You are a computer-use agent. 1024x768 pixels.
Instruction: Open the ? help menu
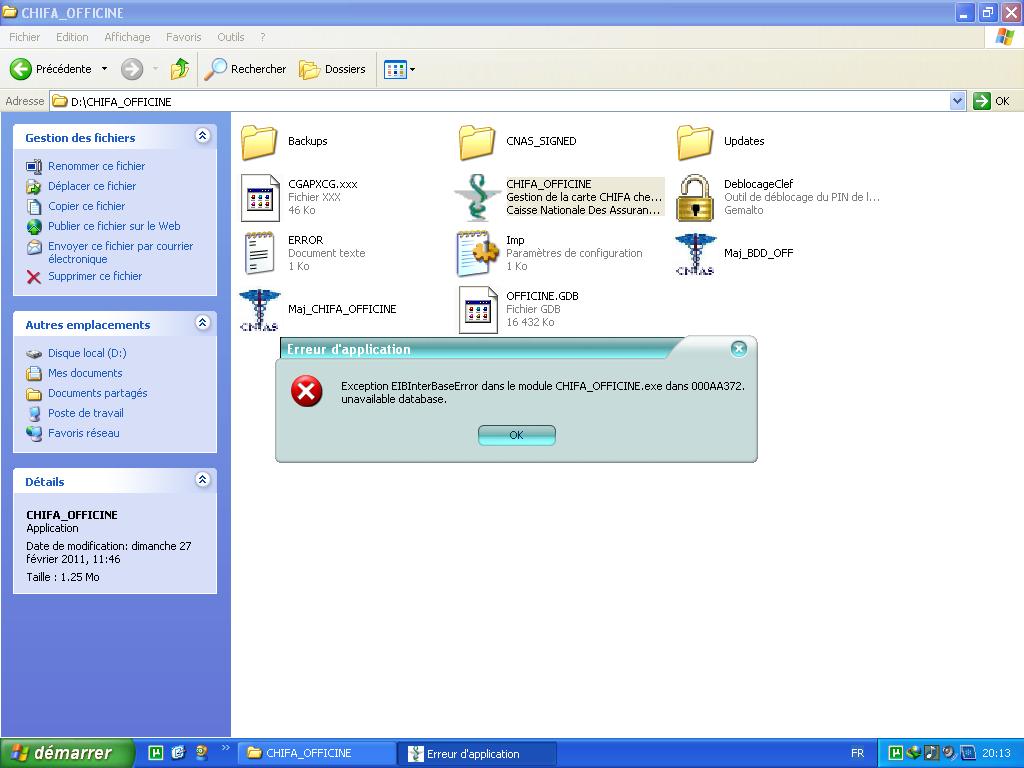(x=263, y=37)
